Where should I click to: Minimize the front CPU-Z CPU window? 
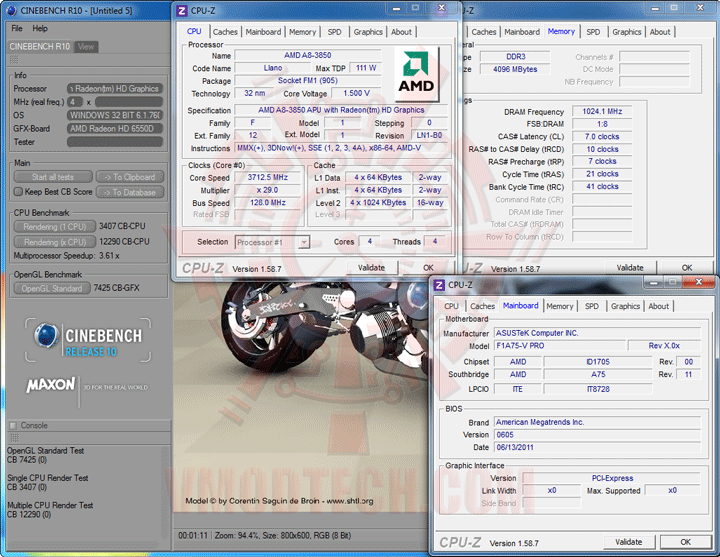(x=396, y=8)
